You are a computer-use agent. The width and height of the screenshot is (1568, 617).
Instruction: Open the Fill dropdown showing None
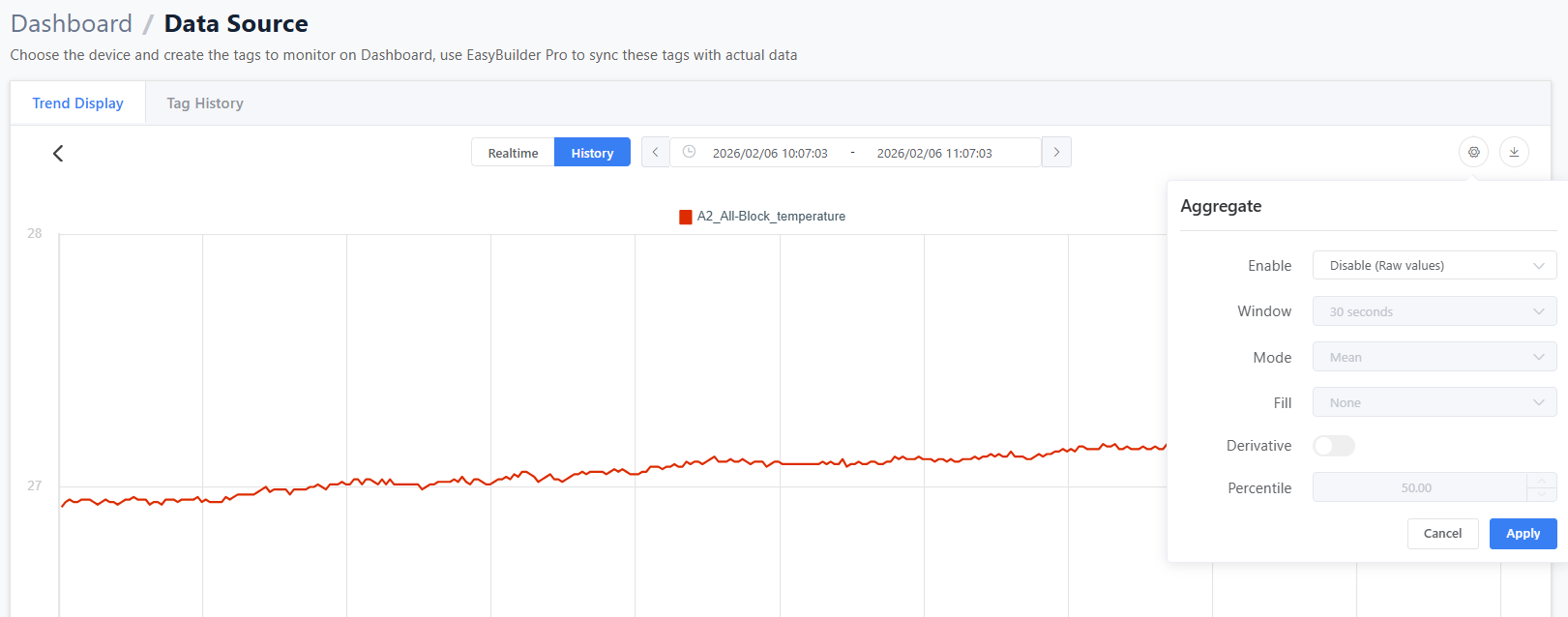pyautogui.click(x=1434, y=402)
